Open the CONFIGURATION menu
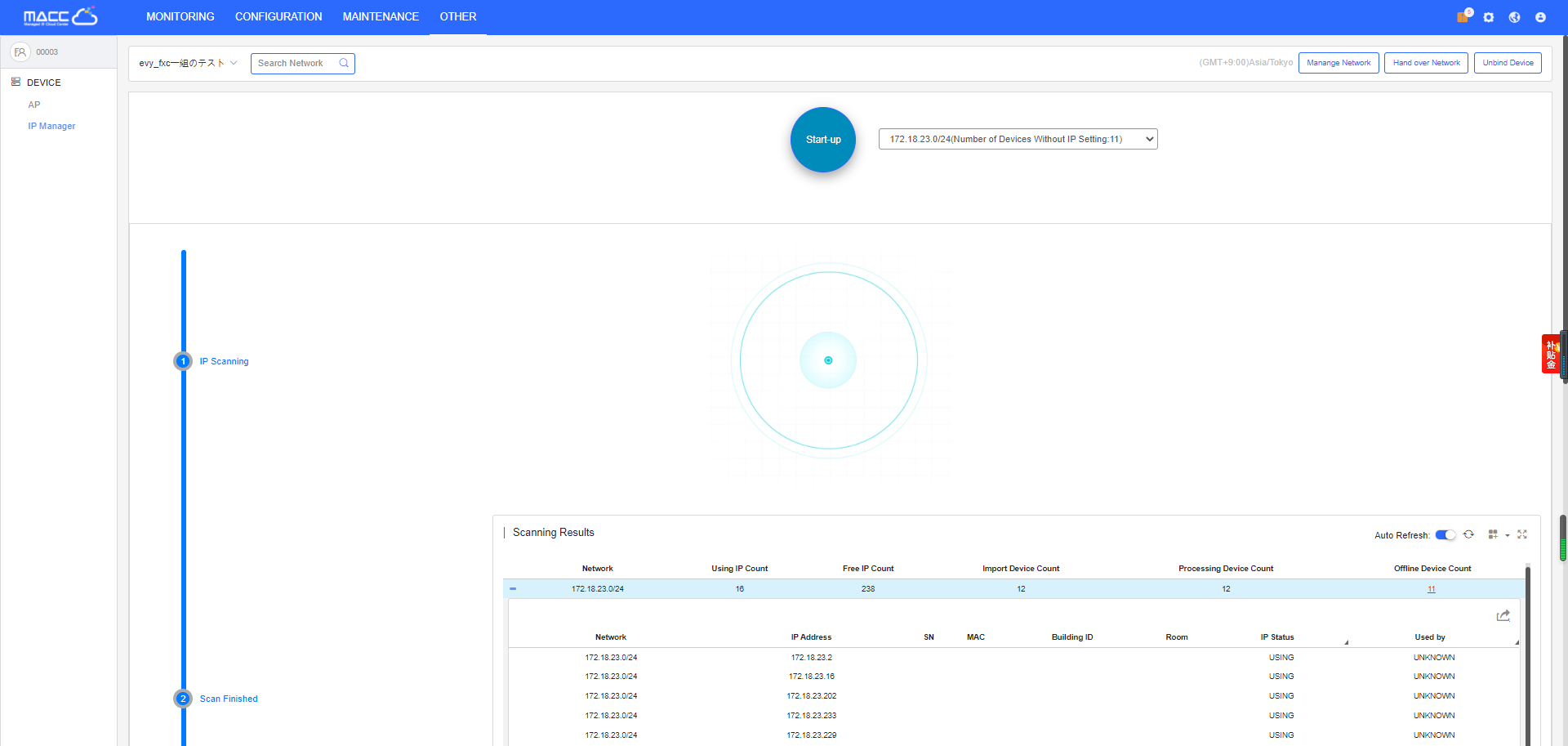 [x=278, y=16]
